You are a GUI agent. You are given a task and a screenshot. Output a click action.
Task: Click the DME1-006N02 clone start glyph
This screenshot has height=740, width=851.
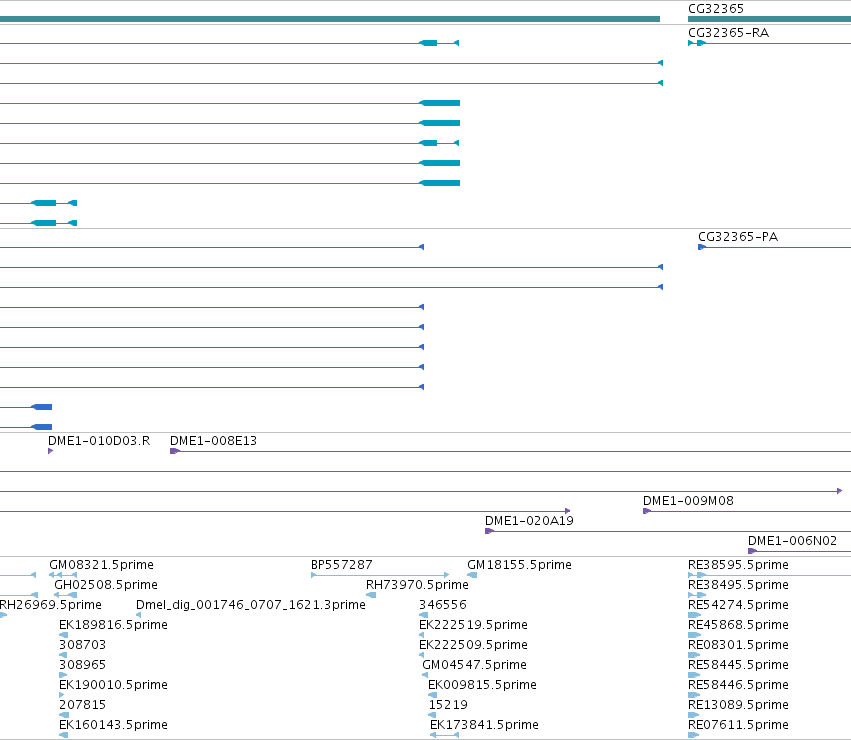tap(752, 551)
